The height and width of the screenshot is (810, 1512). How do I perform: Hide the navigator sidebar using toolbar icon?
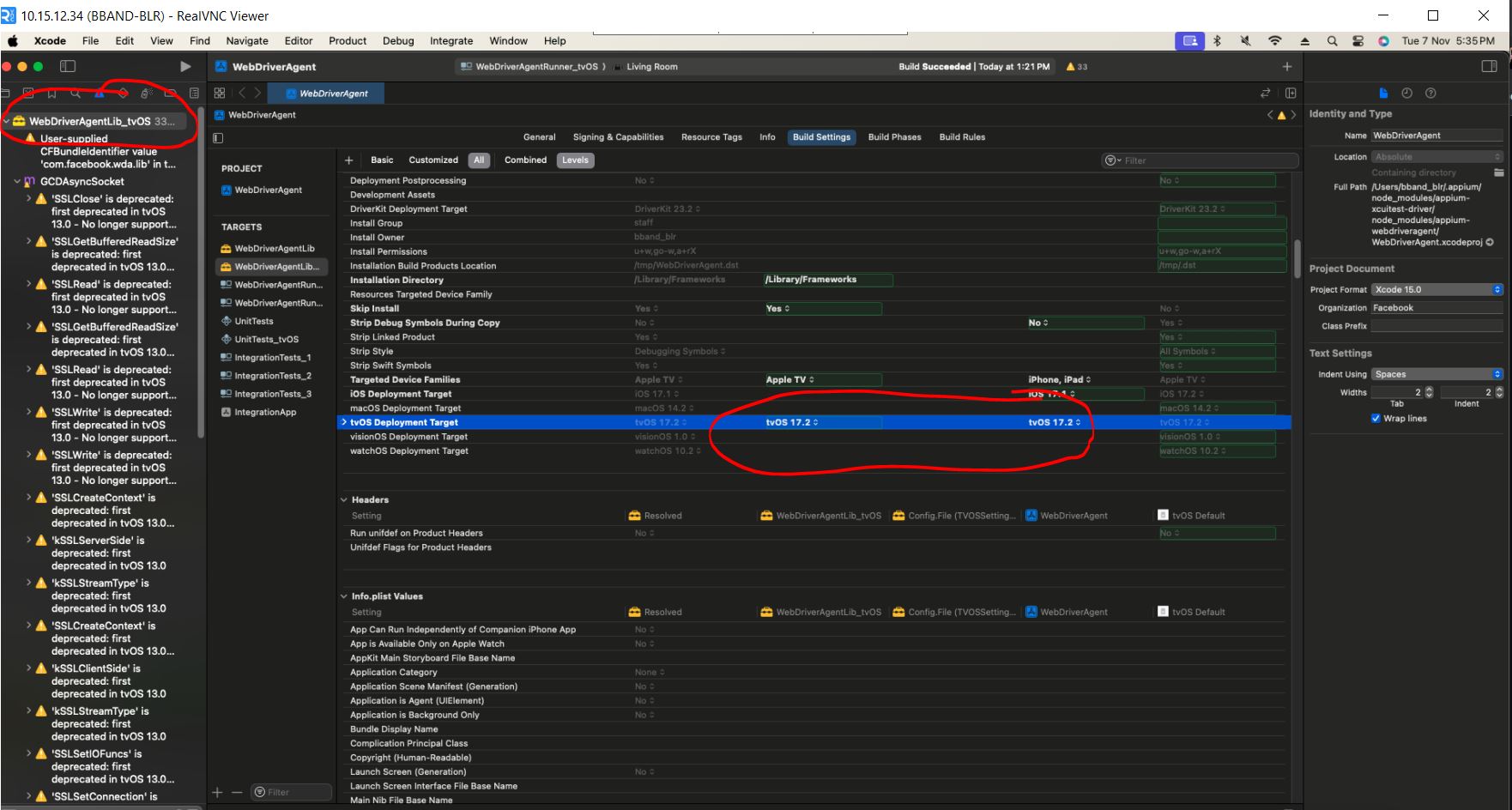[68, 66]
